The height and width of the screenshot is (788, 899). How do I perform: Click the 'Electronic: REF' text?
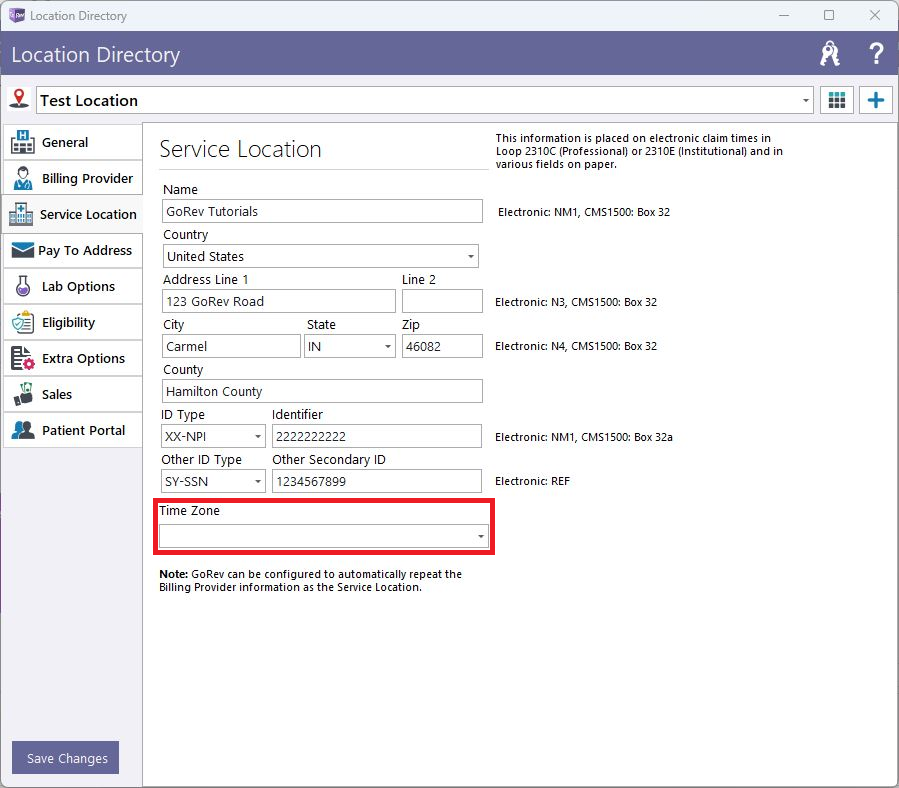coord(532,481)
